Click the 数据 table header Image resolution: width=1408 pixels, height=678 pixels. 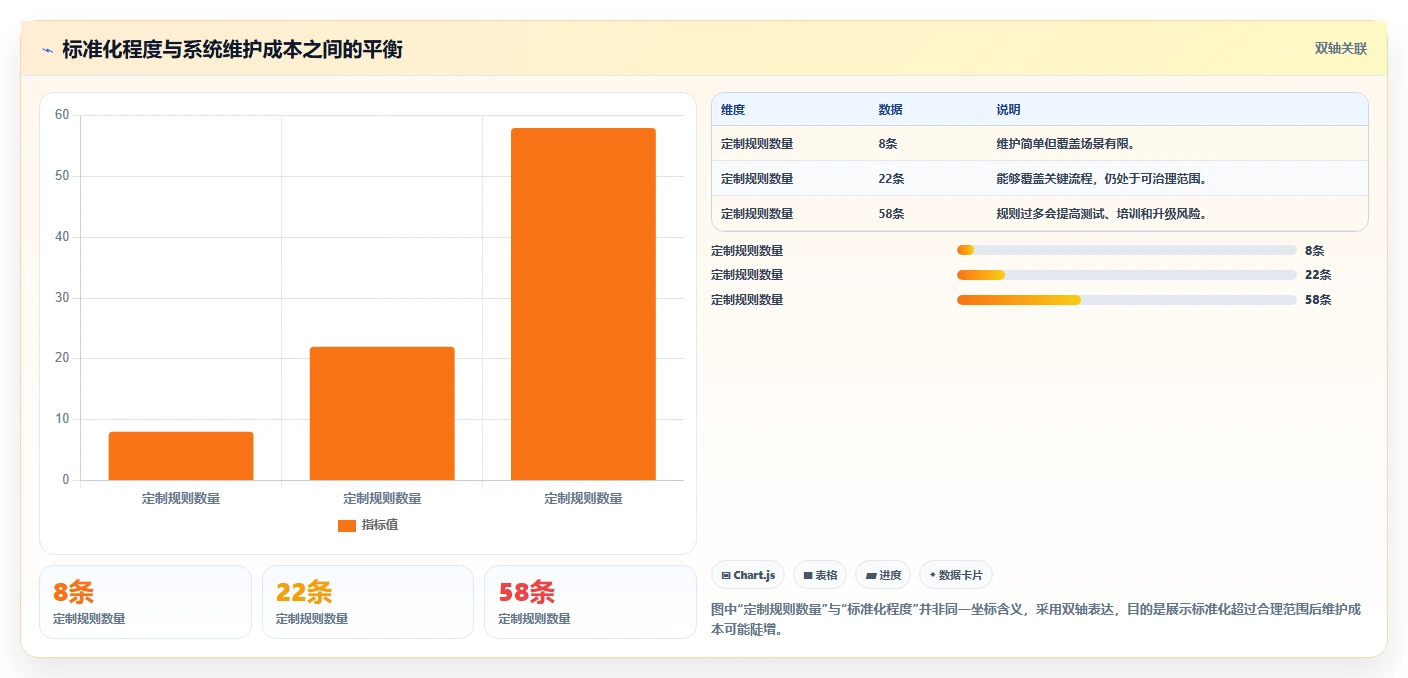point(890,110)
